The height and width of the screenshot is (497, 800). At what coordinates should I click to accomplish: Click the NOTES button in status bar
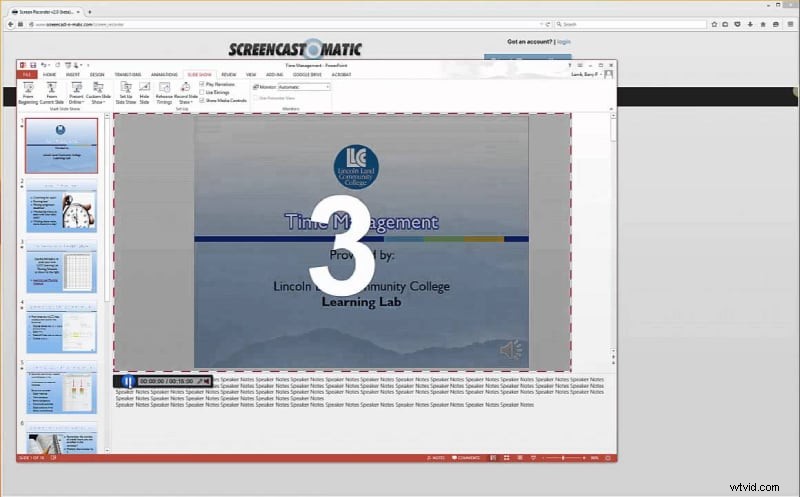(x=436, y=458)
